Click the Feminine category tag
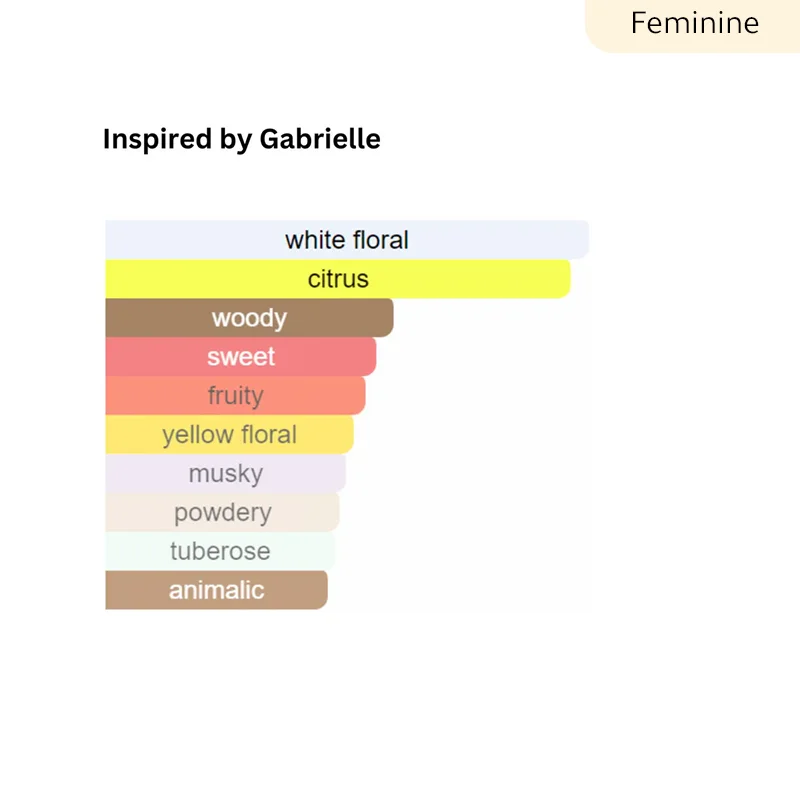 [x=694, y=24]
